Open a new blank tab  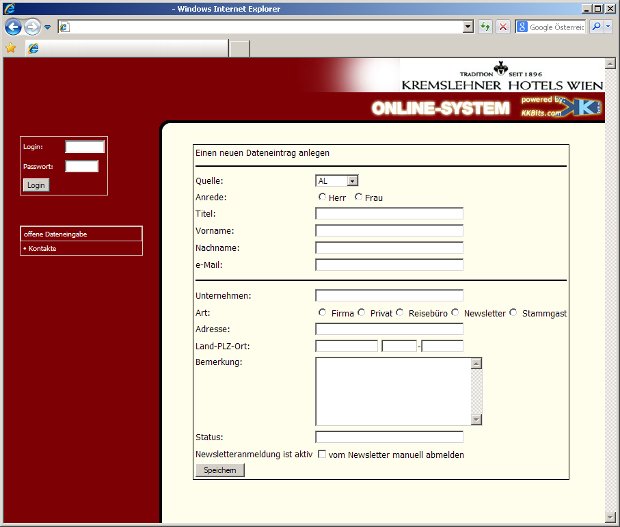(240, 49)
